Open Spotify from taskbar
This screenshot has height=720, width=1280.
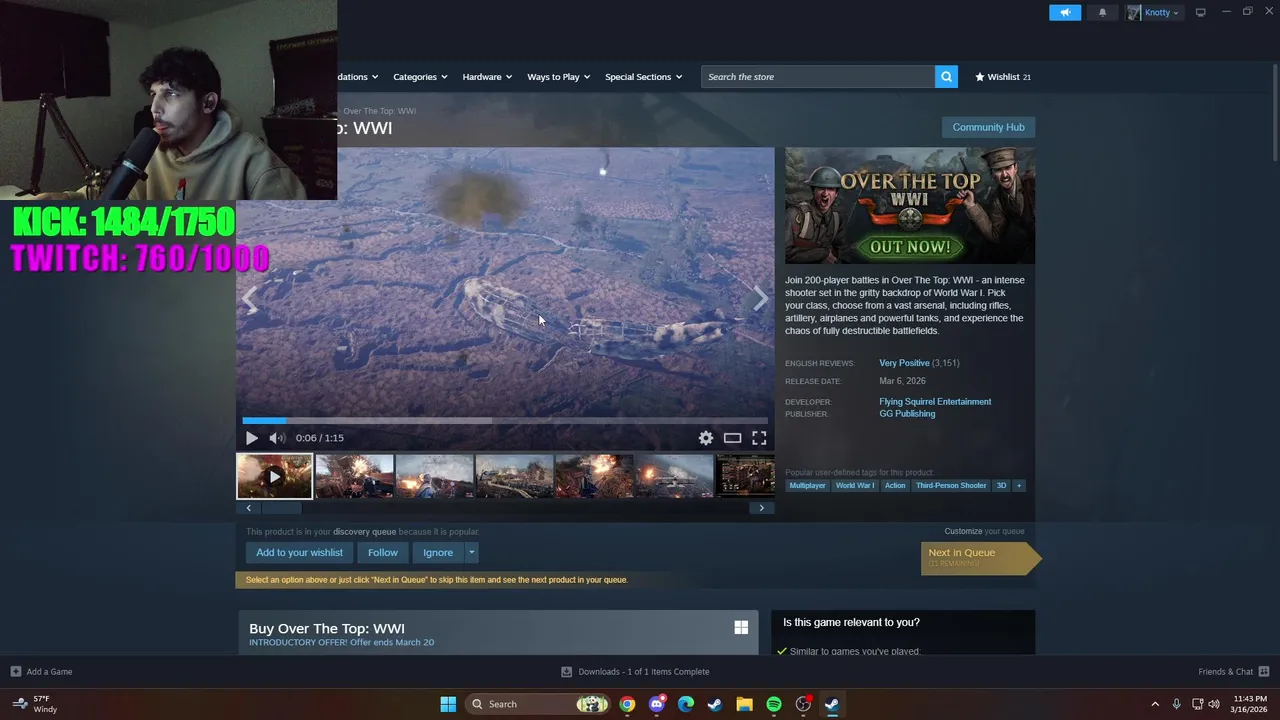(774, 704)
